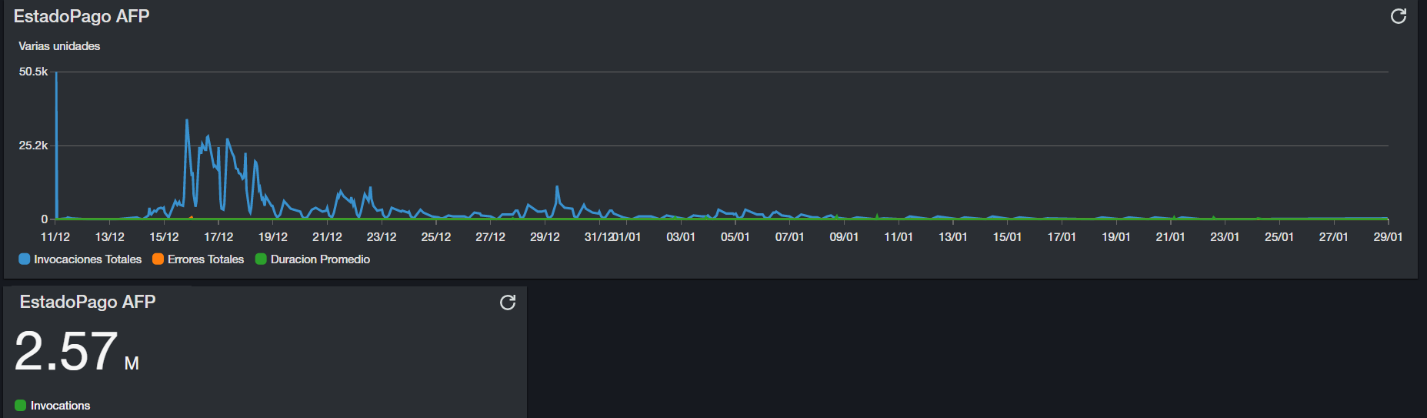Refresh the EstadoPago AFP line chart widget

(1398, 16)
